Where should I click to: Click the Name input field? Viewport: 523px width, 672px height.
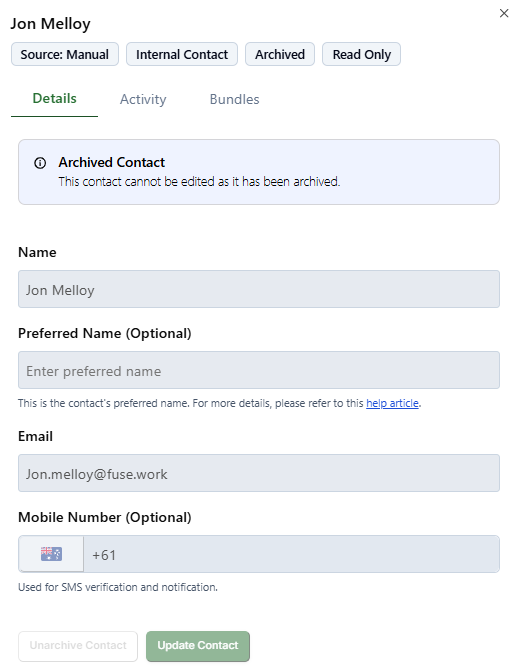coord(259,289)
